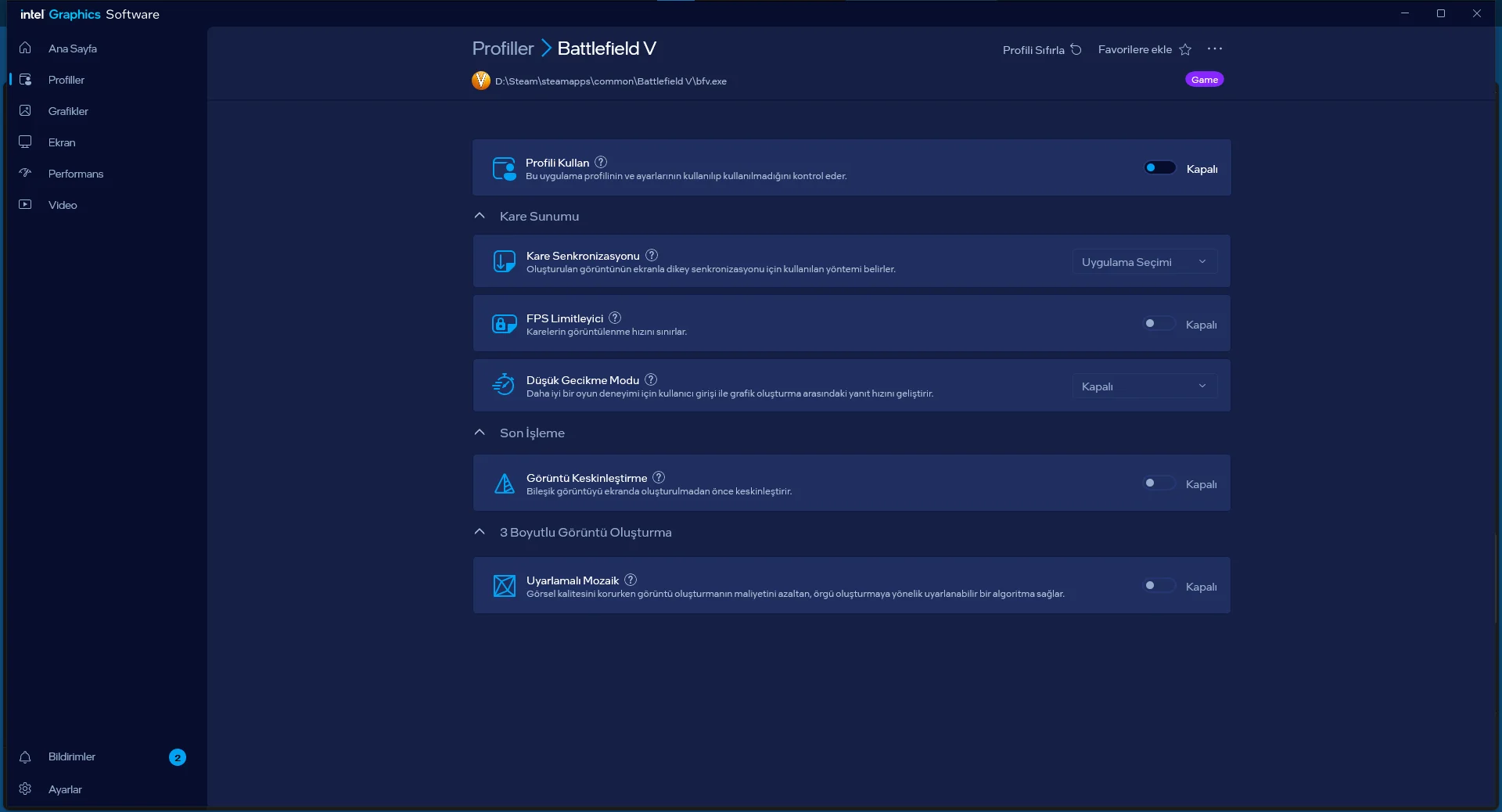Click the Düşük Gecikme Modu stopwatch icon
This screenshot has width=1502, height=812.
504,385
